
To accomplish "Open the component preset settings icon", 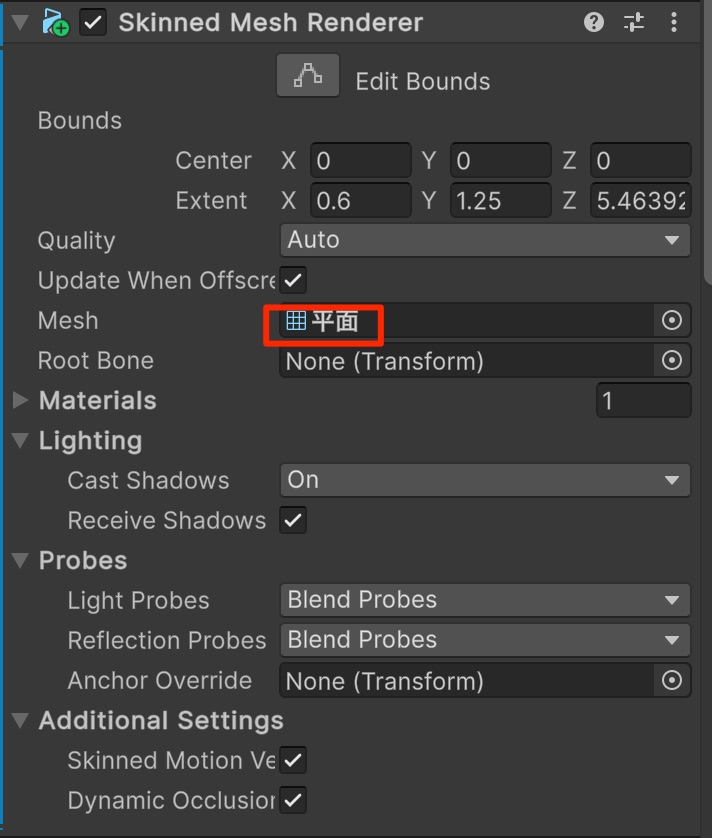I will 634,22.
